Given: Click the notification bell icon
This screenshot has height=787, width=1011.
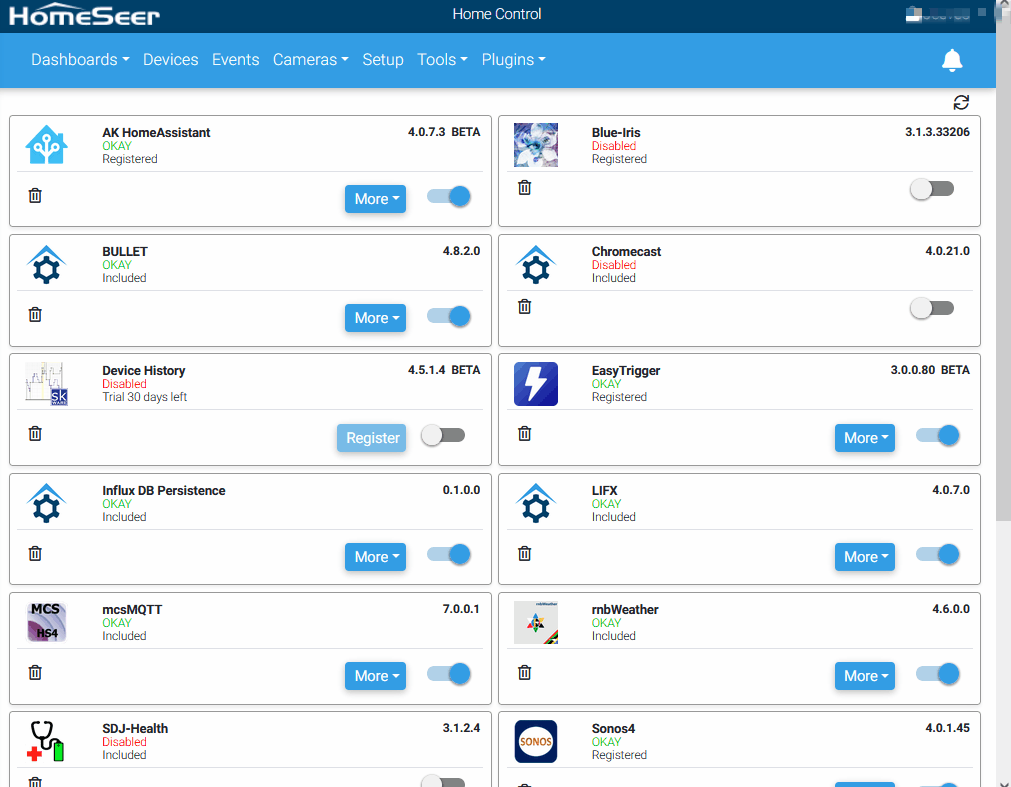Looking at the screenshot, I should pos(952,60).
